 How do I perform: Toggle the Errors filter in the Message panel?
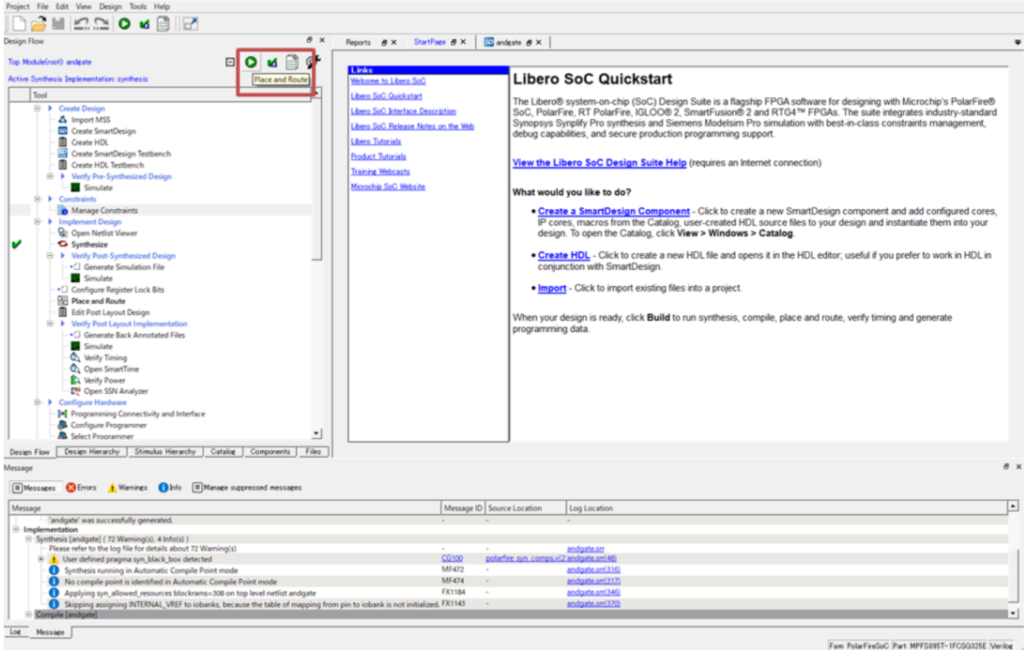[81, 488]
